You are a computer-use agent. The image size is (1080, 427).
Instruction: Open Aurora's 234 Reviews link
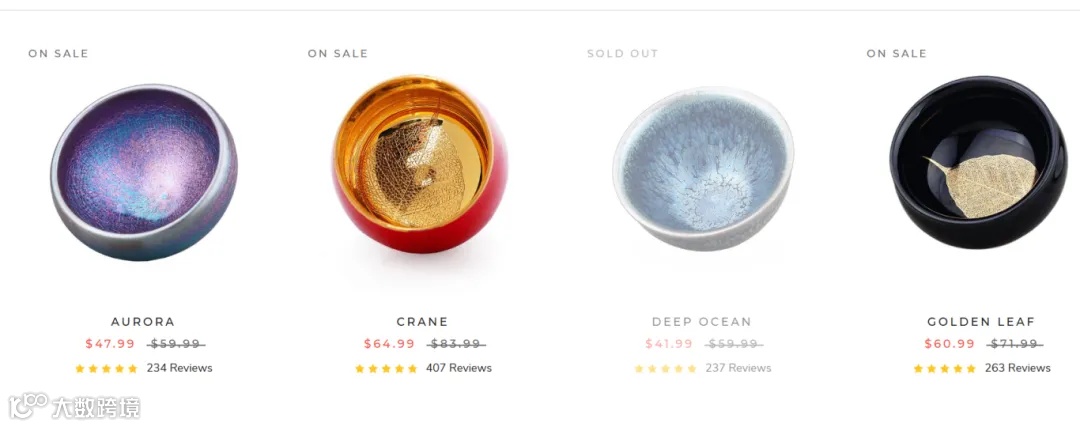179,368
